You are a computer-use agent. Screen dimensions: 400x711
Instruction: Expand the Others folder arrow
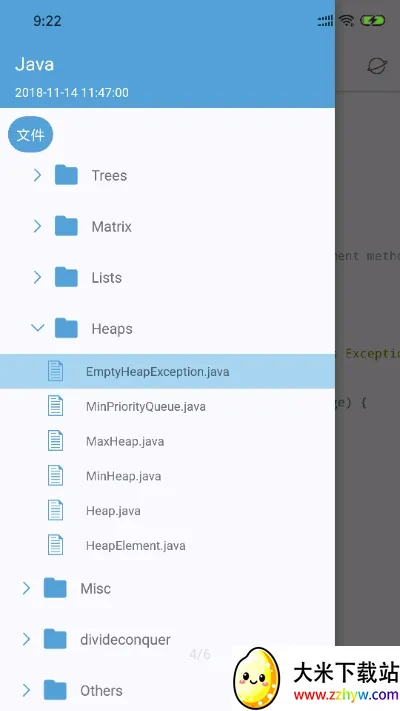[x=26, y=690]
